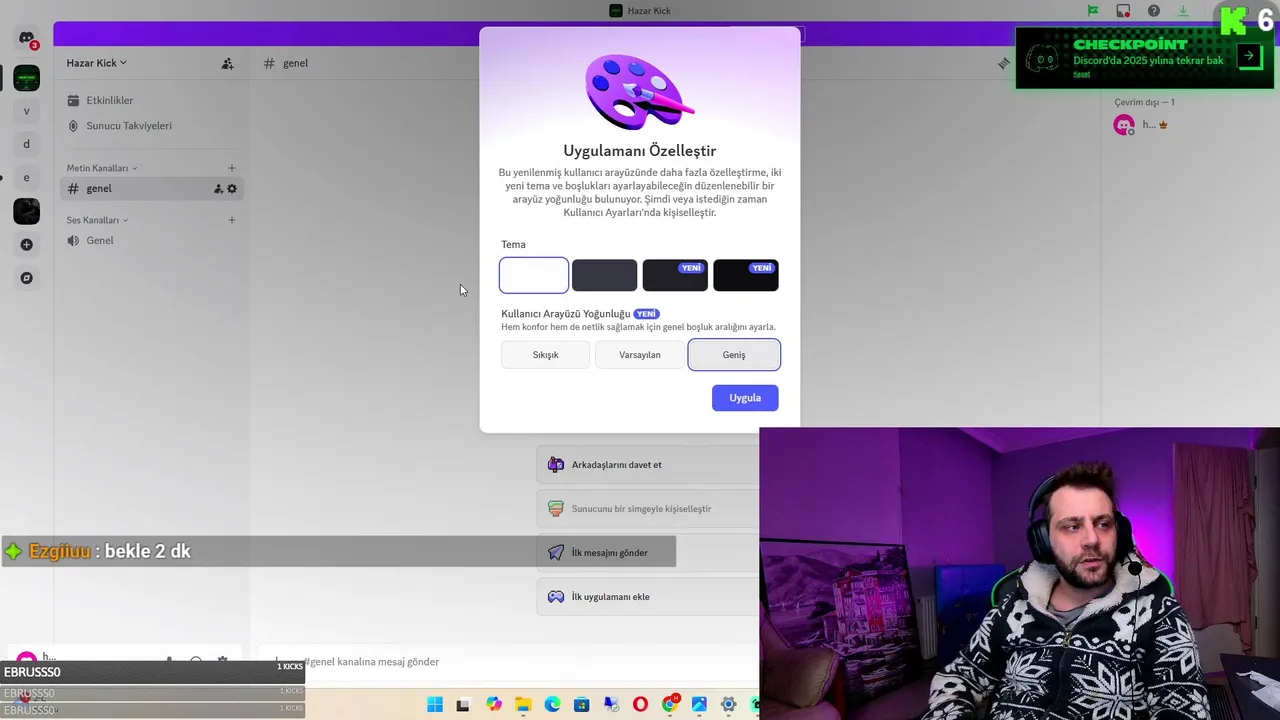Open Etkinlikler events item
The height and width of the screenshot is (720, 1280).
click(x=150, y=100)
